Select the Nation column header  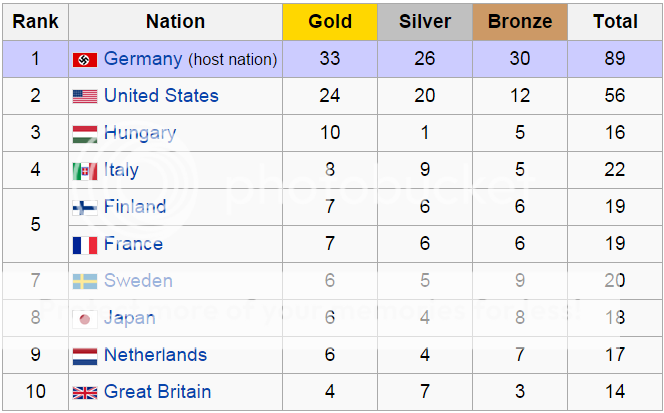pos(175,21)
